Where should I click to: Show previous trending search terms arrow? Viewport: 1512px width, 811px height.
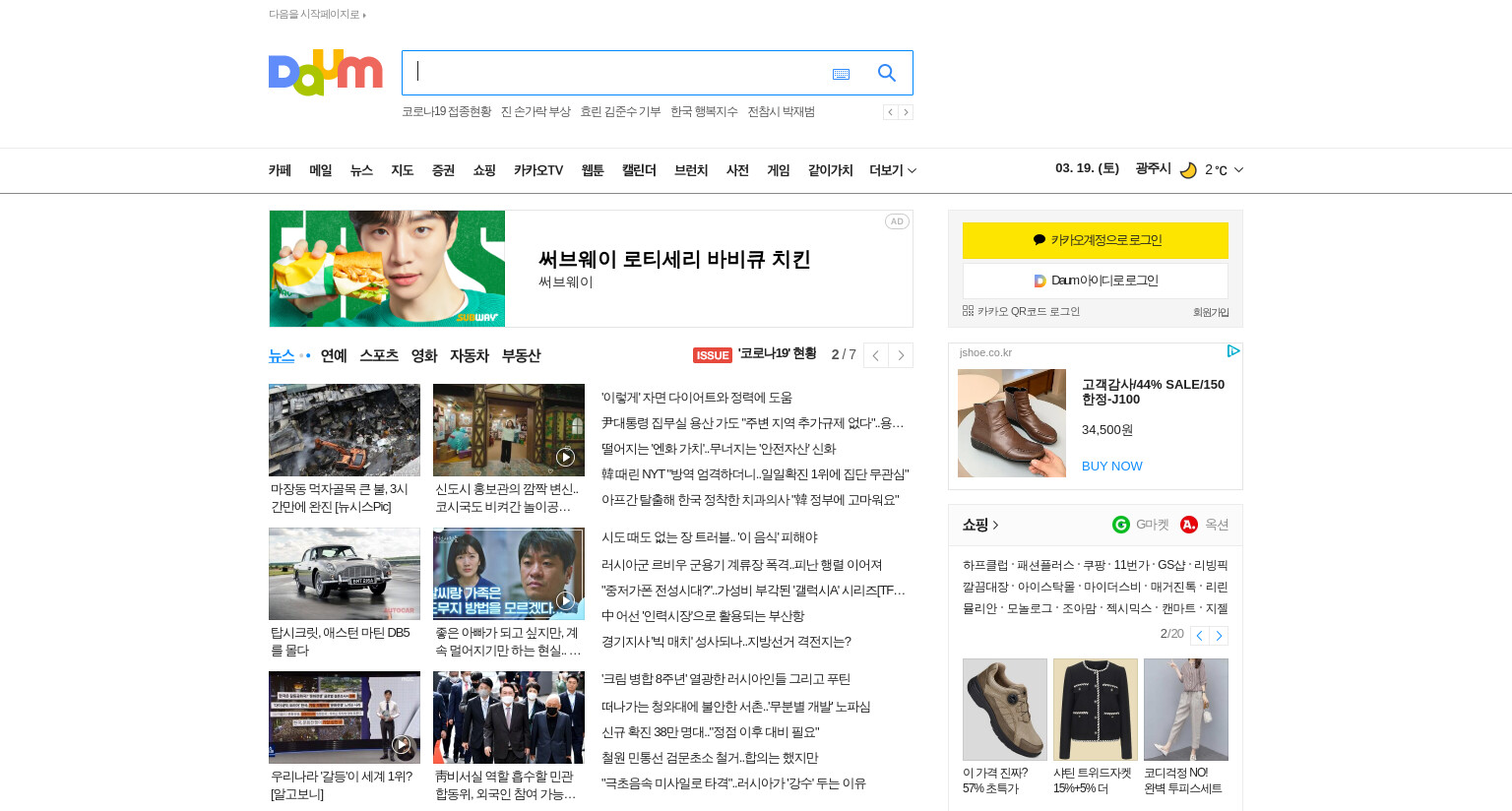click(890, 112)
